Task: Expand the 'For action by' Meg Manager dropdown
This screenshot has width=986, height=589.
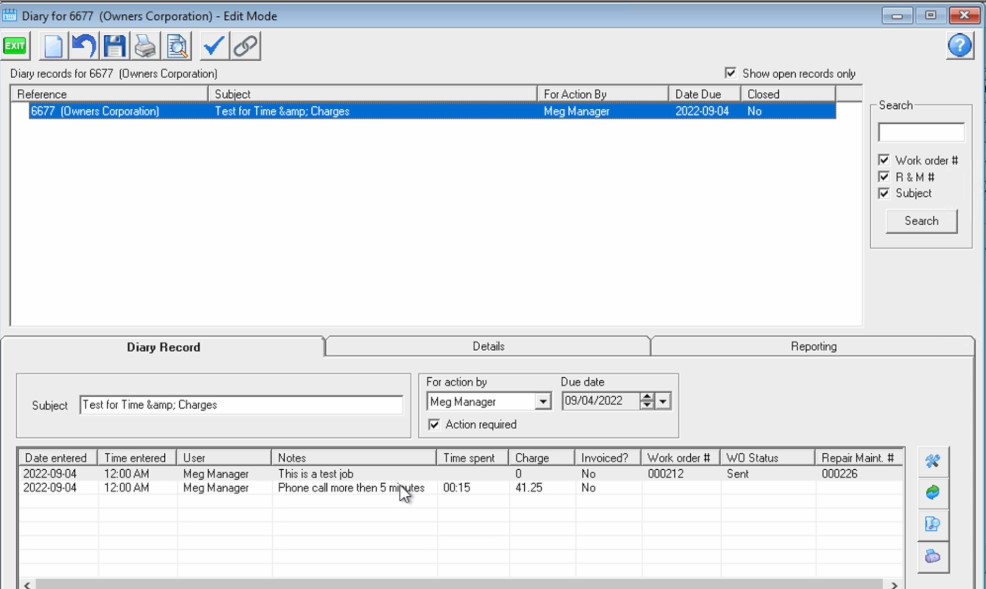Action: coord(543,402)
